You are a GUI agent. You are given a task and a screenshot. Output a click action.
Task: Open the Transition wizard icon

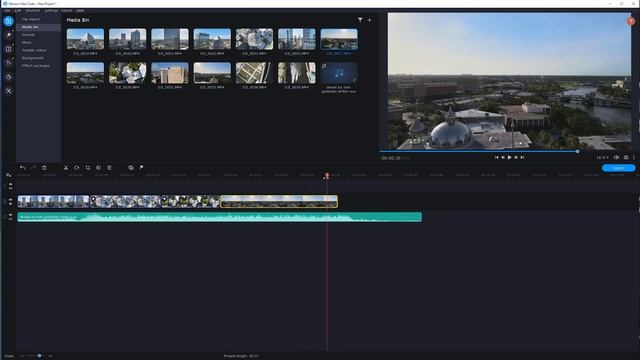[131, 168]
